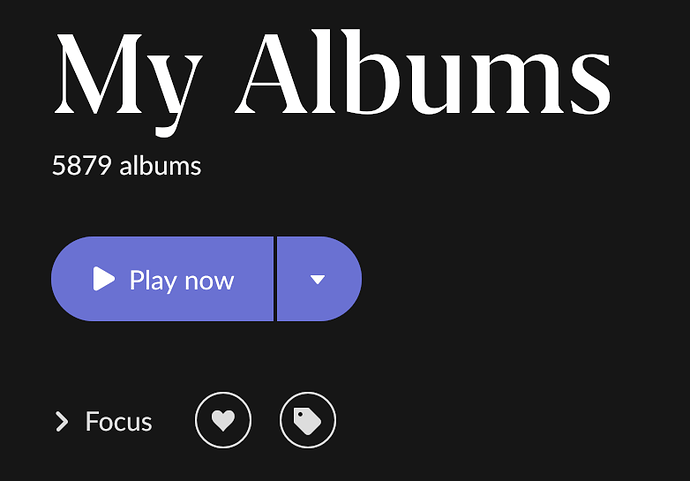690x481 pixels.
Task: Click the right-pointing arrow beside Focus
Action: [x=62, y=422]
